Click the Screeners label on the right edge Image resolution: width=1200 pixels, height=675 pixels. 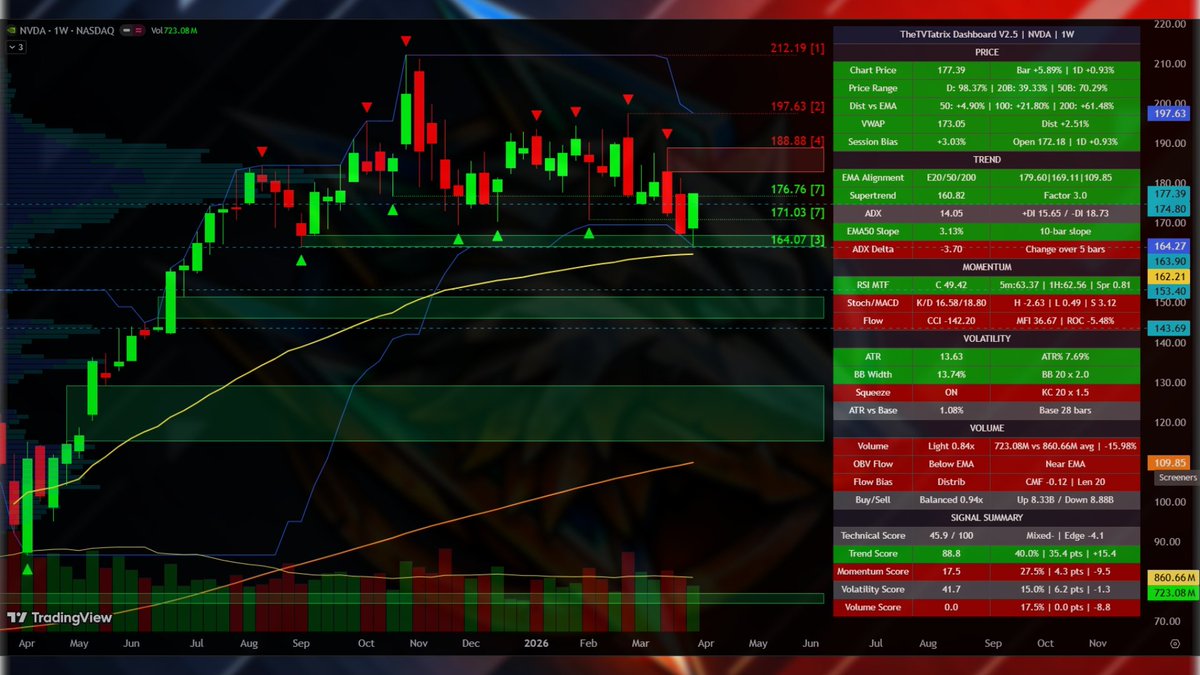[1177, 478]
